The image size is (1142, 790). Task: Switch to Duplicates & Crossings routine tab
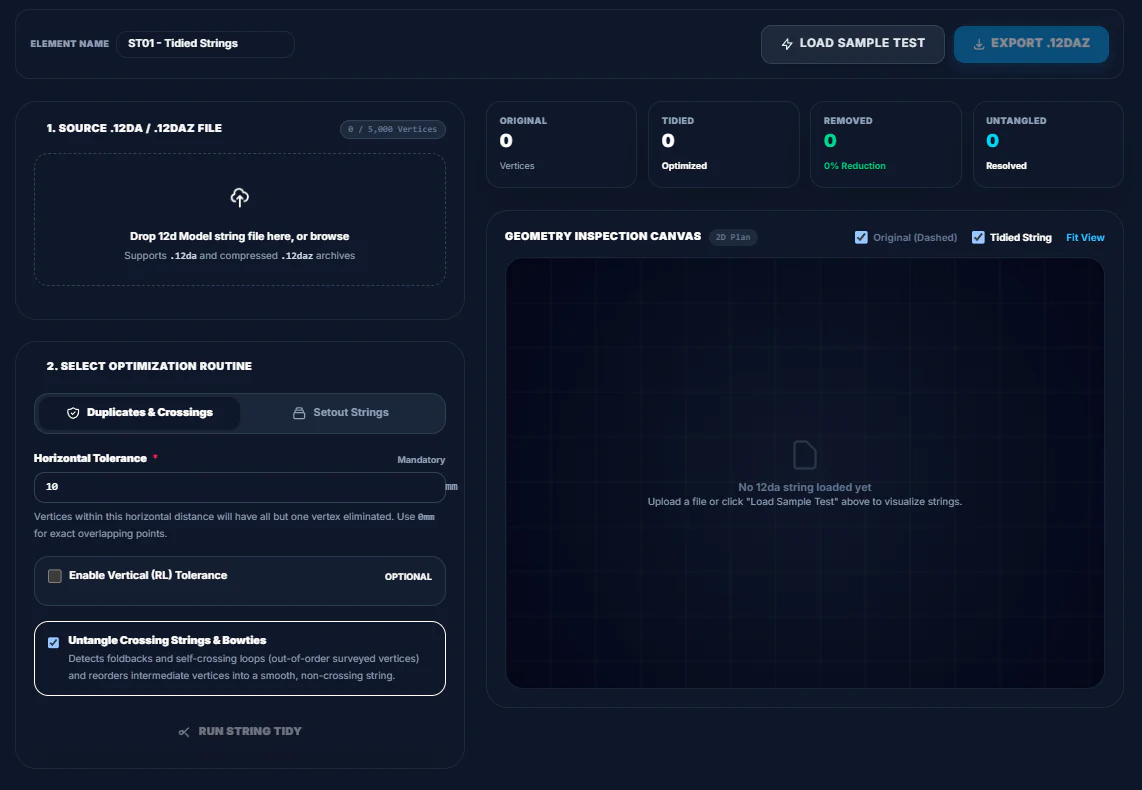pos(138,413)
